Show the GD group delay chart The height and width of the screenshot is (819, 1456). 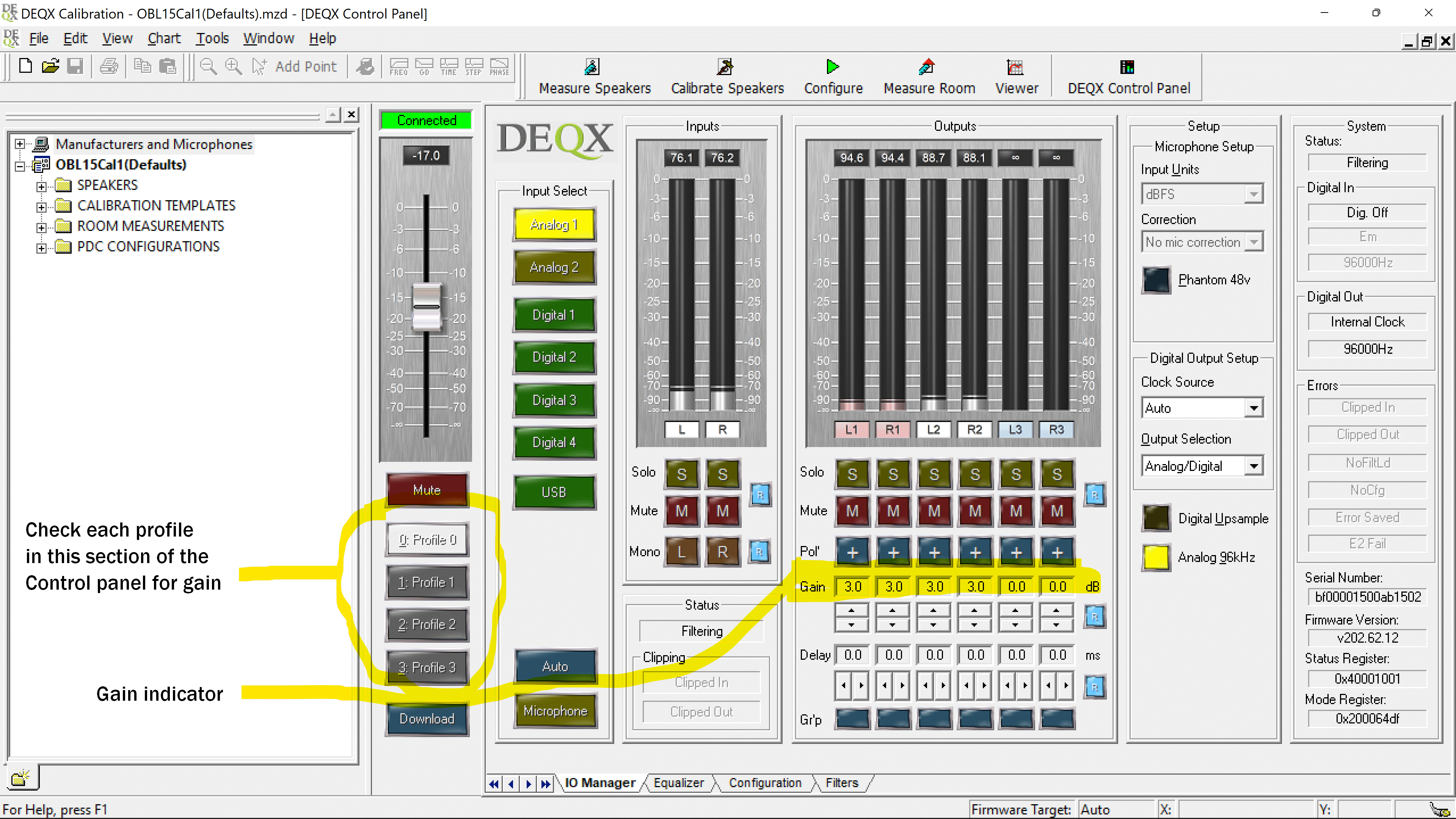pyautogui.click(x=424, y=66)
